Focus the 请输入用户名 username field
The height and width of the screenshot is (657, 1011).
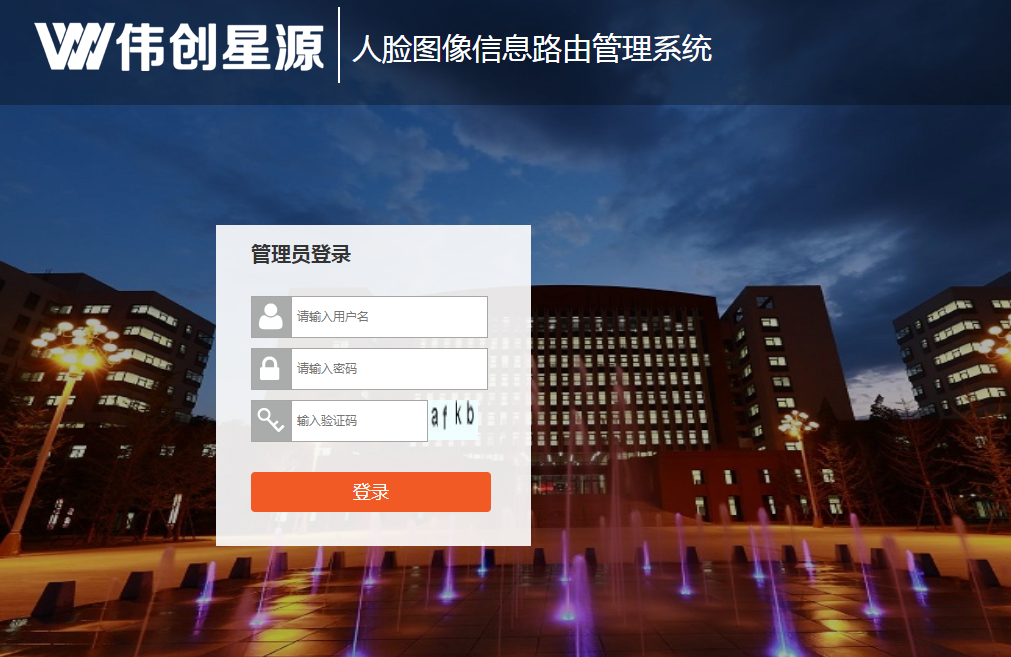click(x=389, y=317)
